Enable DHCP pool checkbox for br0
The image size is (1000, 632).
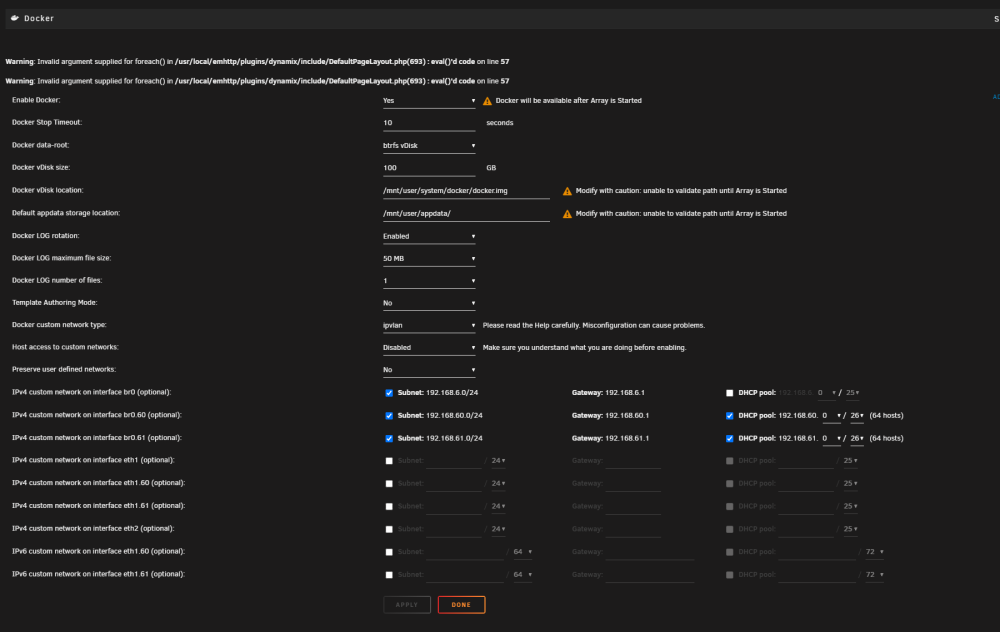pos(730,393)
